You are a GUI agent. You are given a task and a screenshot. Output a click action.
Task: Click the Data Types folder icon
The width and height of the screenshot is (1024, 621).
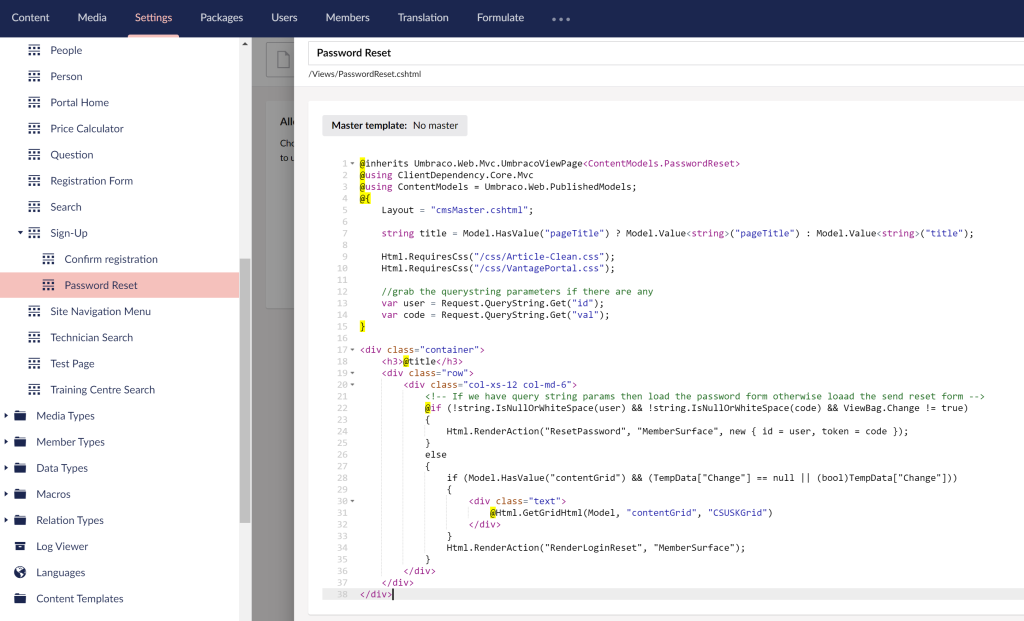20,468
